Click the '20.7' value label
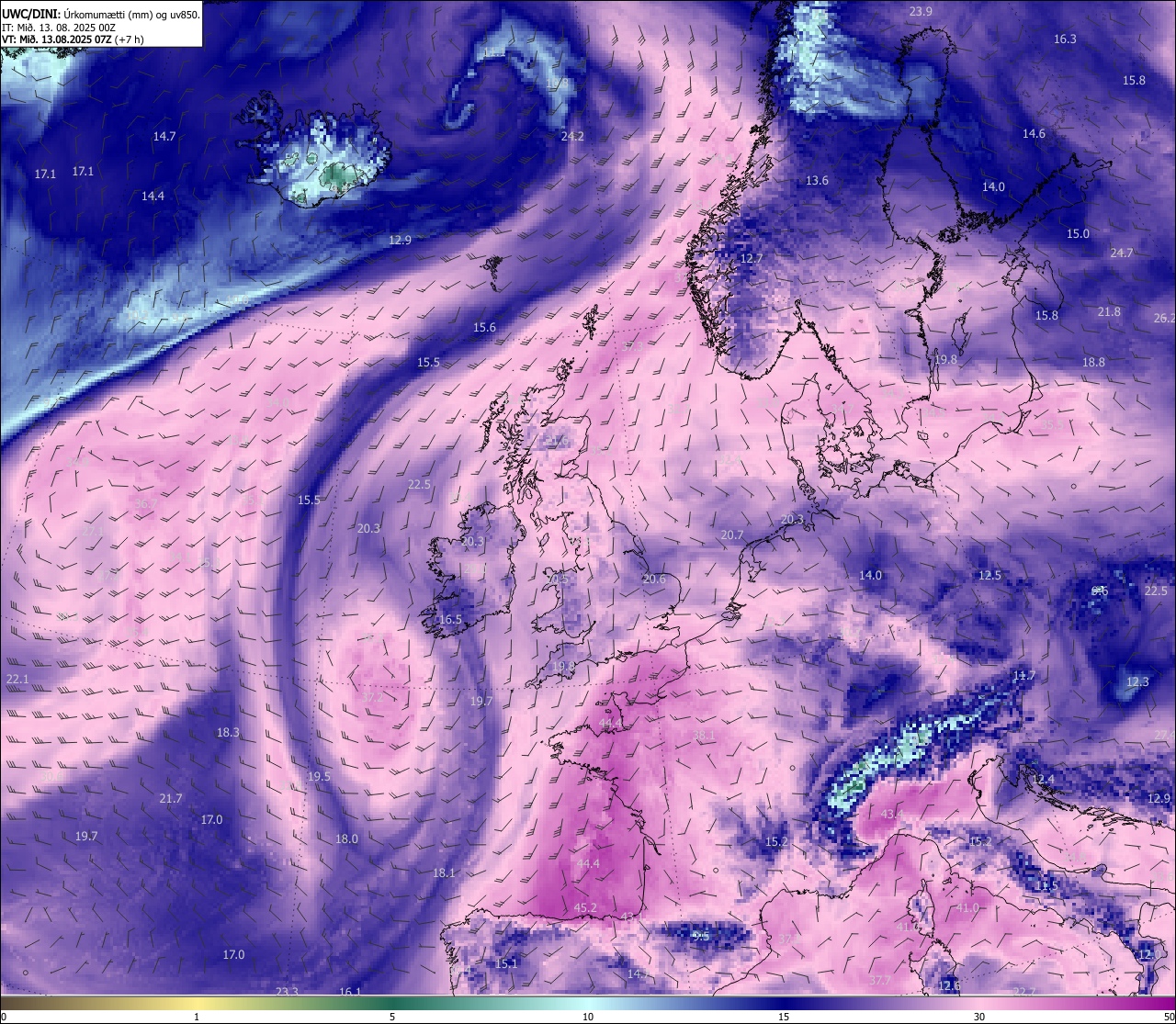 (x=732, y=535)
